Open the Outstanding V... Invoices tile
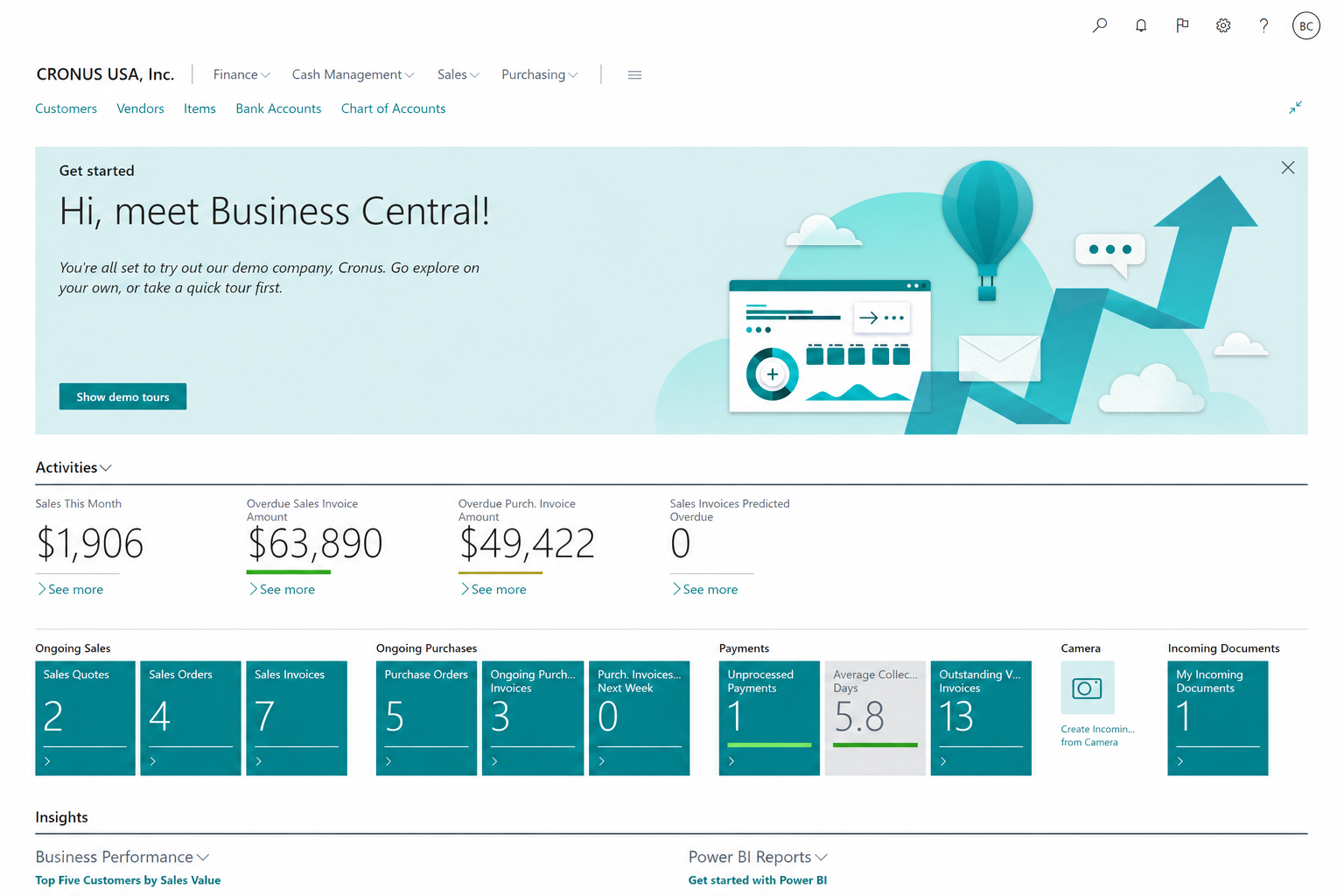The height and width of the screenshot is (896, 1344). click(981, 718)
